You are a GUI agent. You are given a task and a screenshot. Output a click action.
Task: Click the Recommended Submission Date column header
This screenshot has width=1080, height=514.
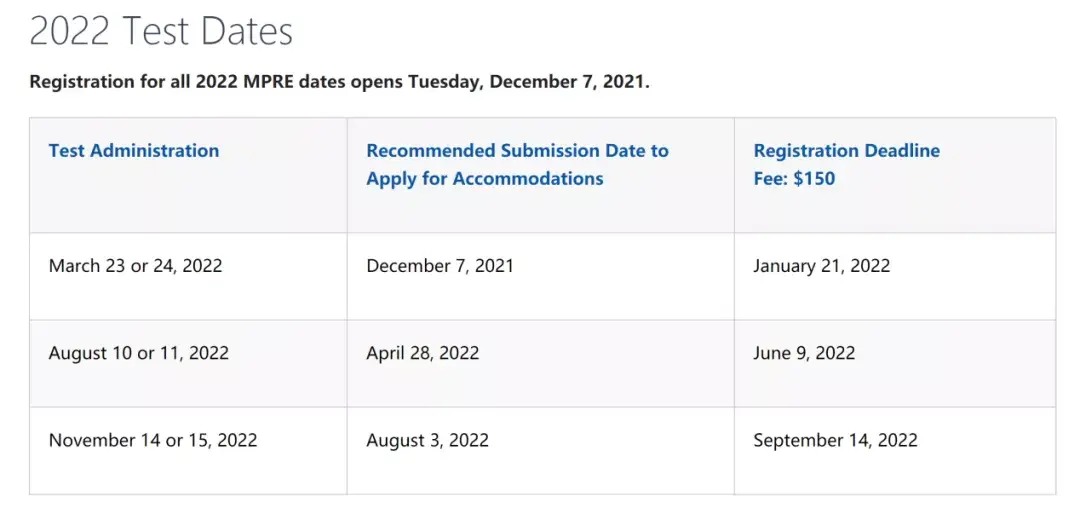click(517, 151)
